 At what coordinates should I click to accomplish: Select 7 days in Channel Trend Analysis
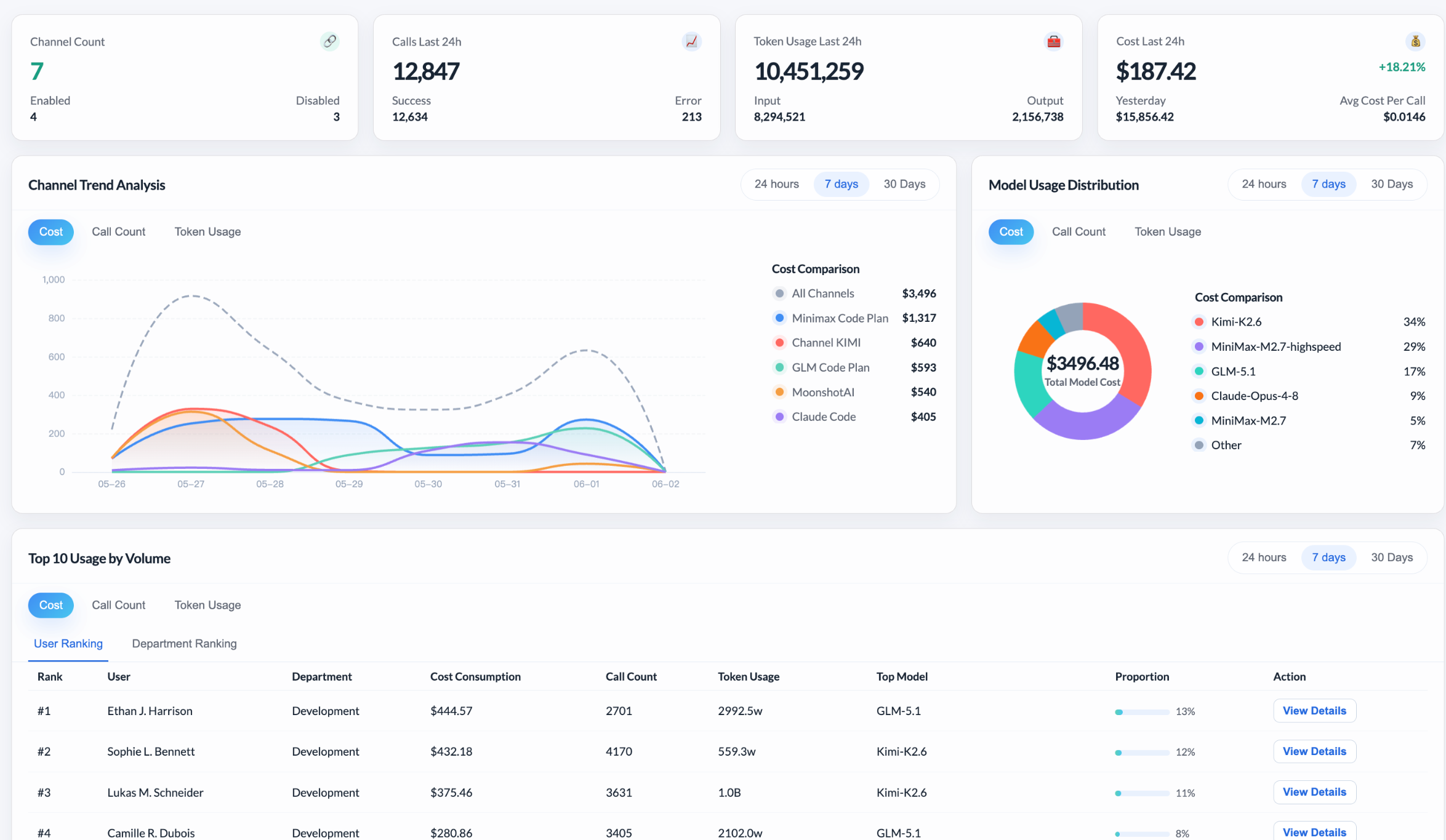click(x=841, y=184)
